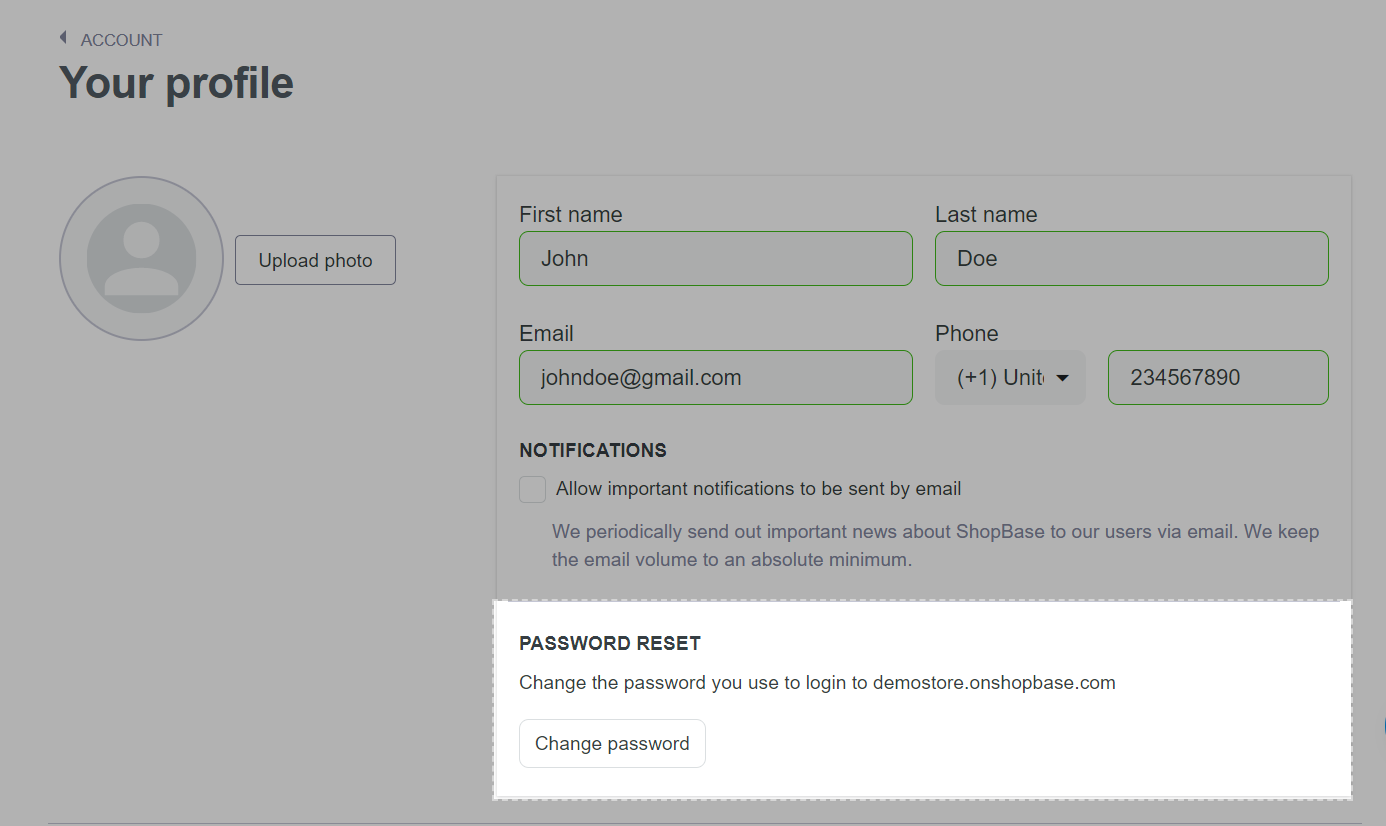Click the 'Your profile' page title
The width and height of the screenshot is (1386, 826).
pos(176,82)
